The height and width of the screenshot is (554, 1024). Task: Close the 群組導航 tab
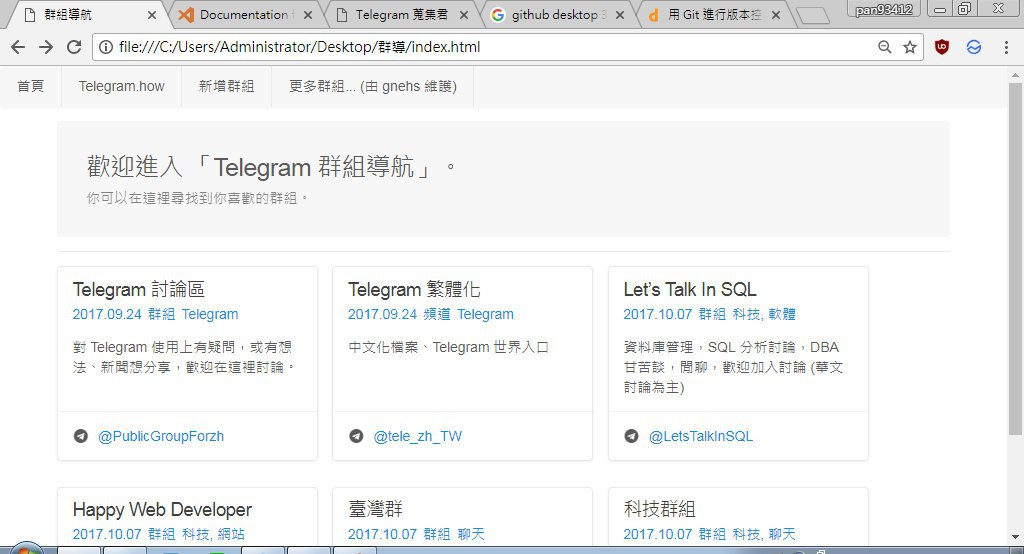pos(152,14)
